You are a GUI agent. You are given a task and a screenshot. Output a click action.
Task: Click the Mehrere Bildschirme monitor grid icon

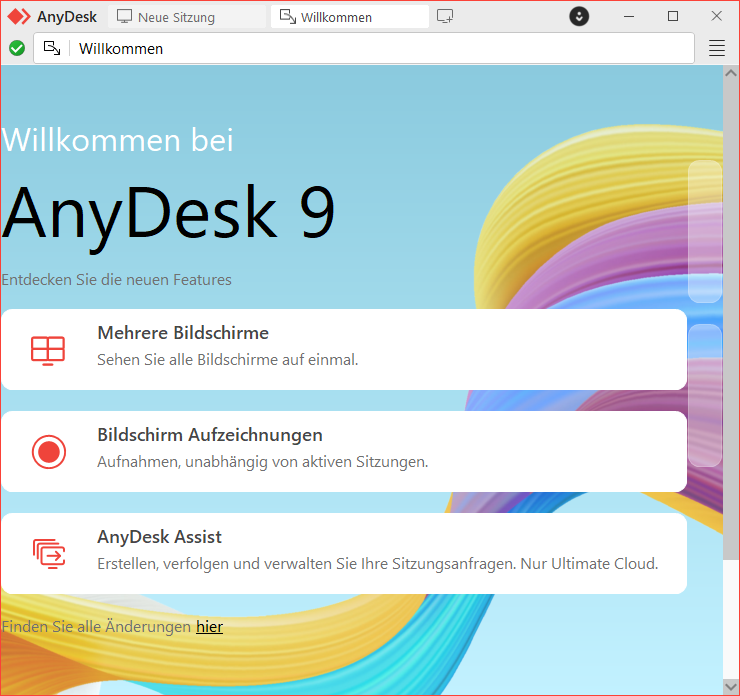click(x=48, y=350)
